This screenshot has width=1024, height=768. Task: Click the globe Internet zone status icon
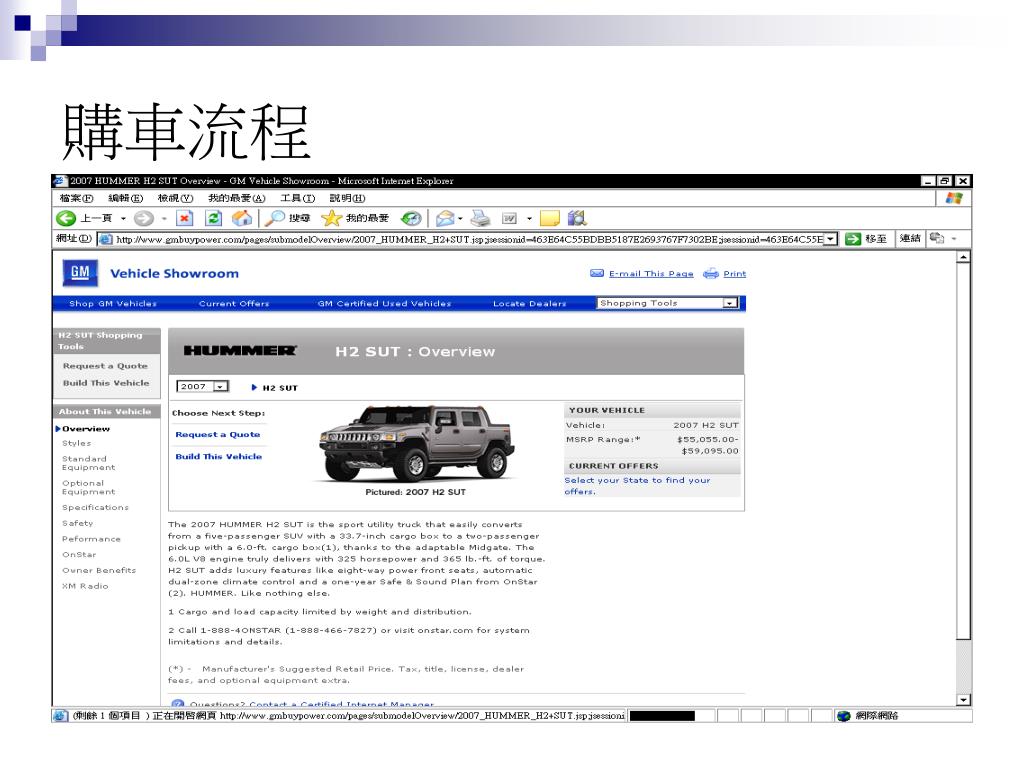(844, 716)
